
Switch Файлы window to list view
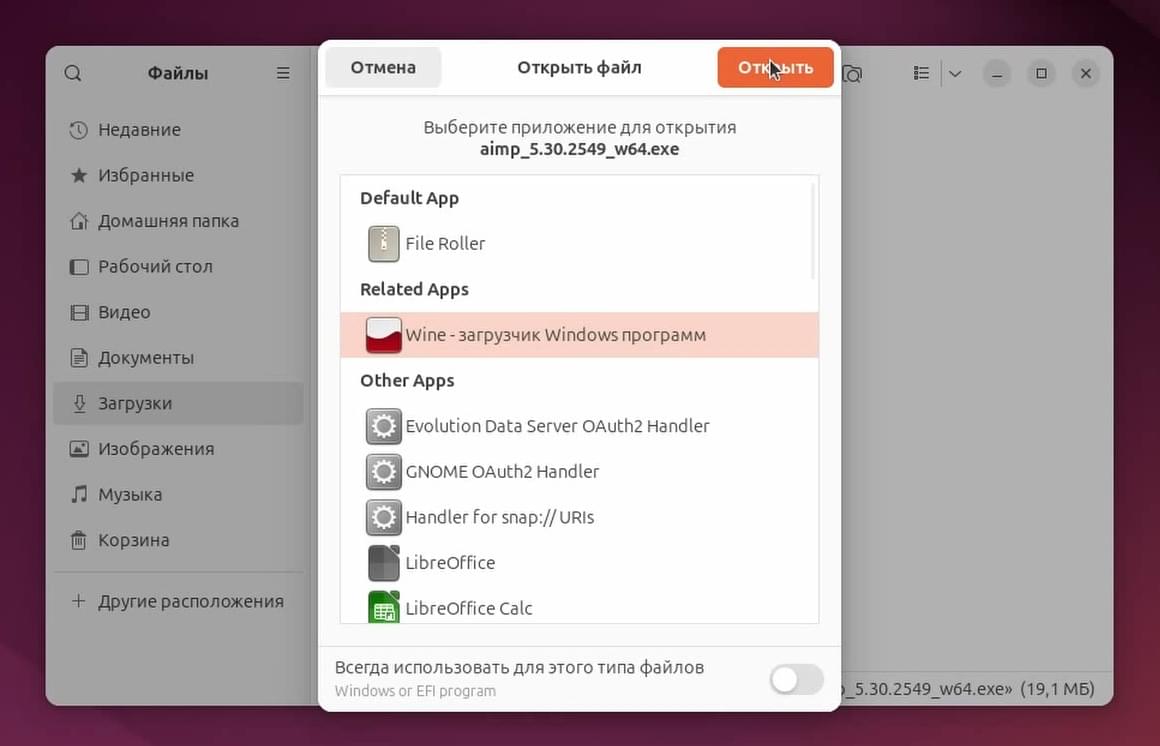click(921, 73)
